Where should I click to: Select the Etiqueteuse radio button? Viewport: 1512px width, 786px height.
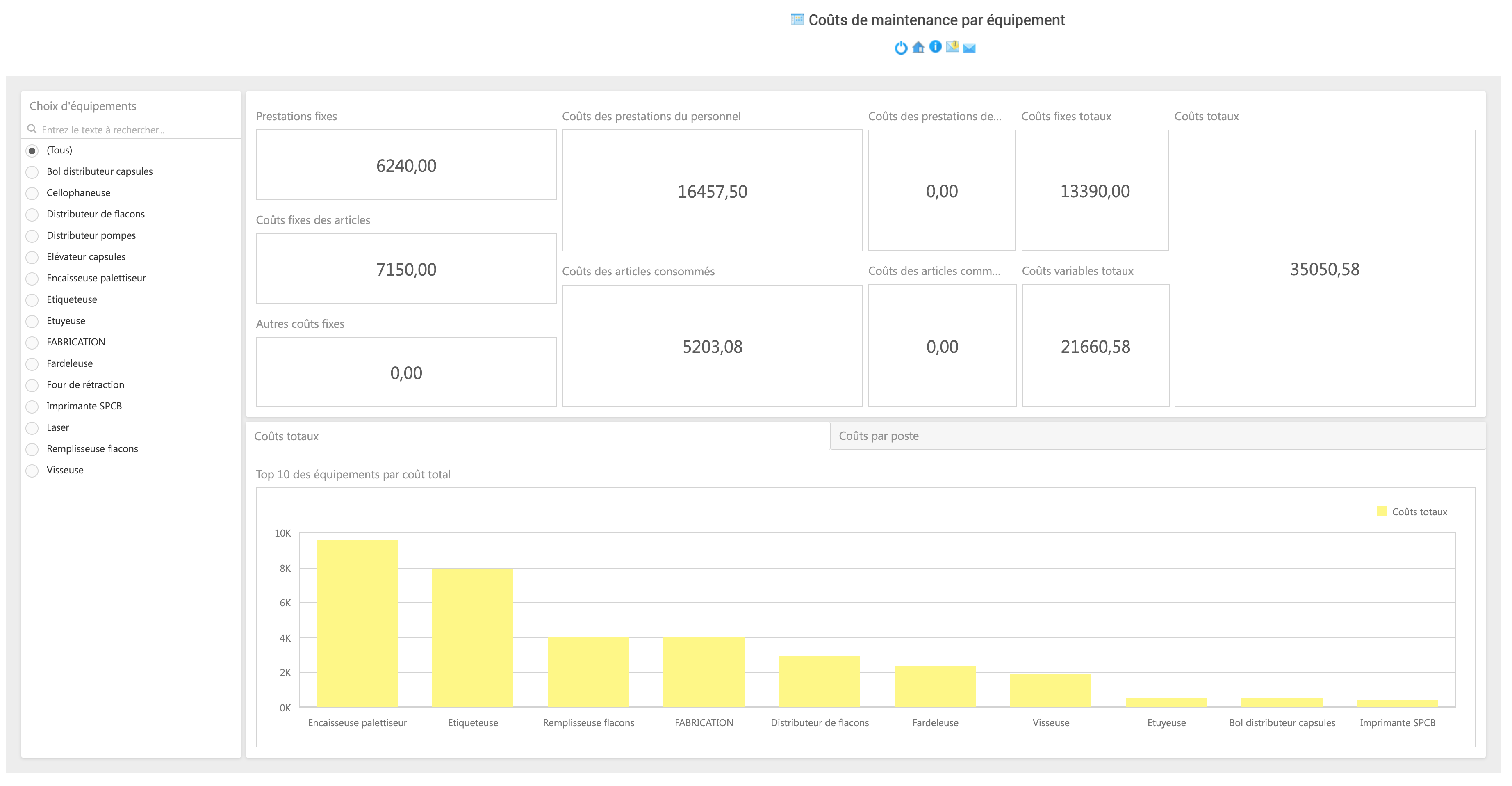click(32, 300)
